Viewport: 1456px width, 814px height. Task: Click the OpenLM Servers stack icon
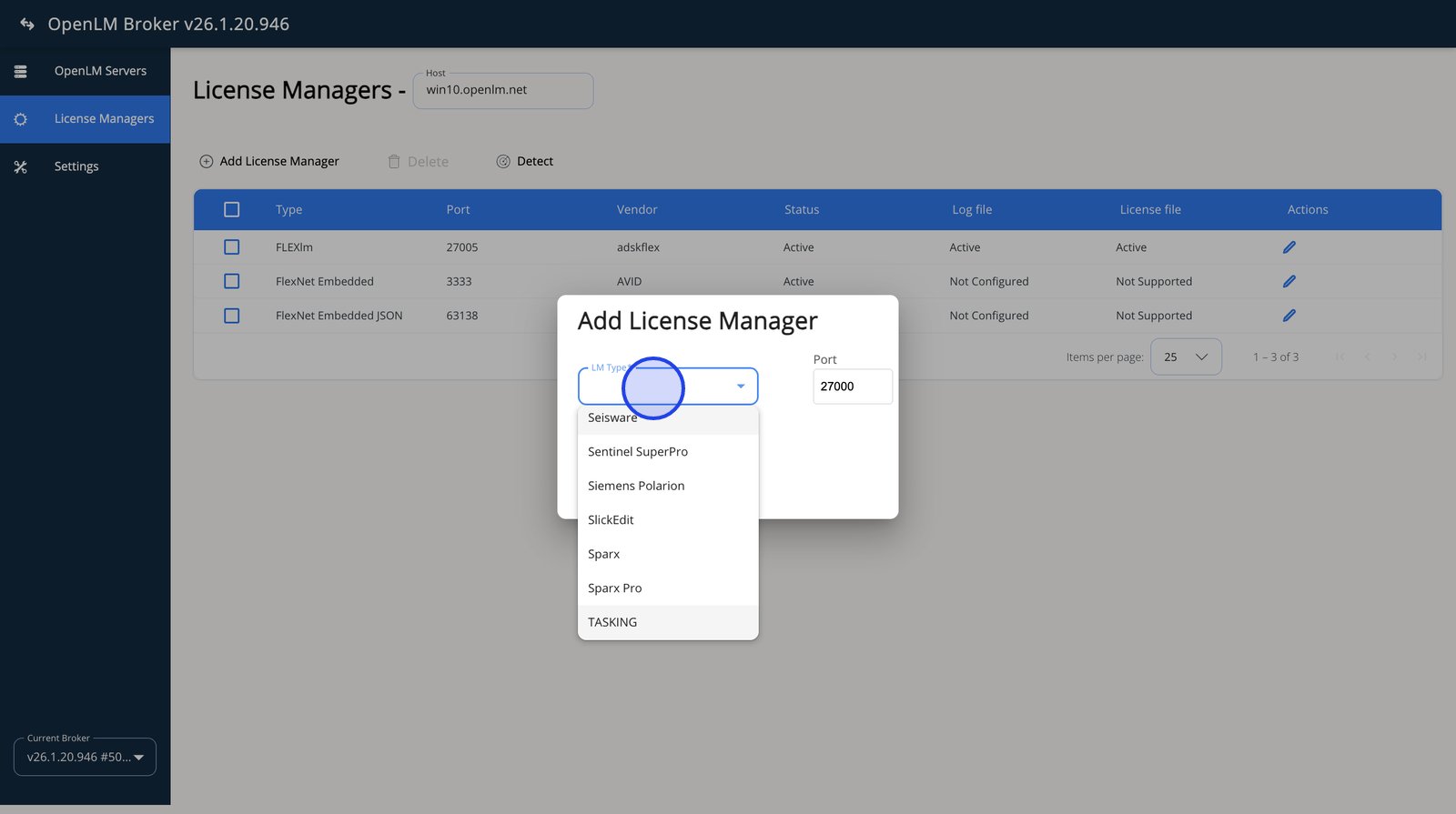[20, 71]
